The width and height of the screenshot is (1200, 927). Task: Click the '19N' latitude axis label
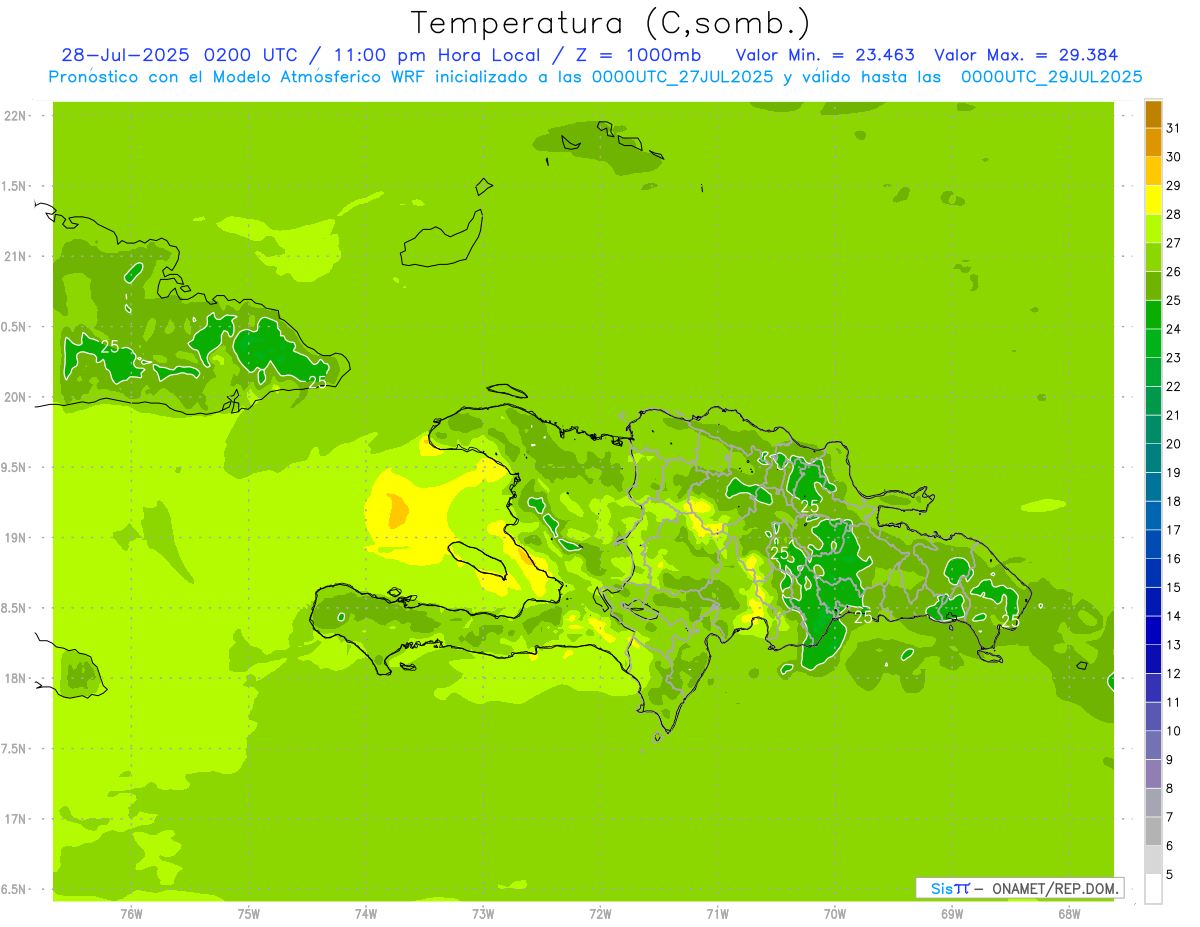coord(15,538)
